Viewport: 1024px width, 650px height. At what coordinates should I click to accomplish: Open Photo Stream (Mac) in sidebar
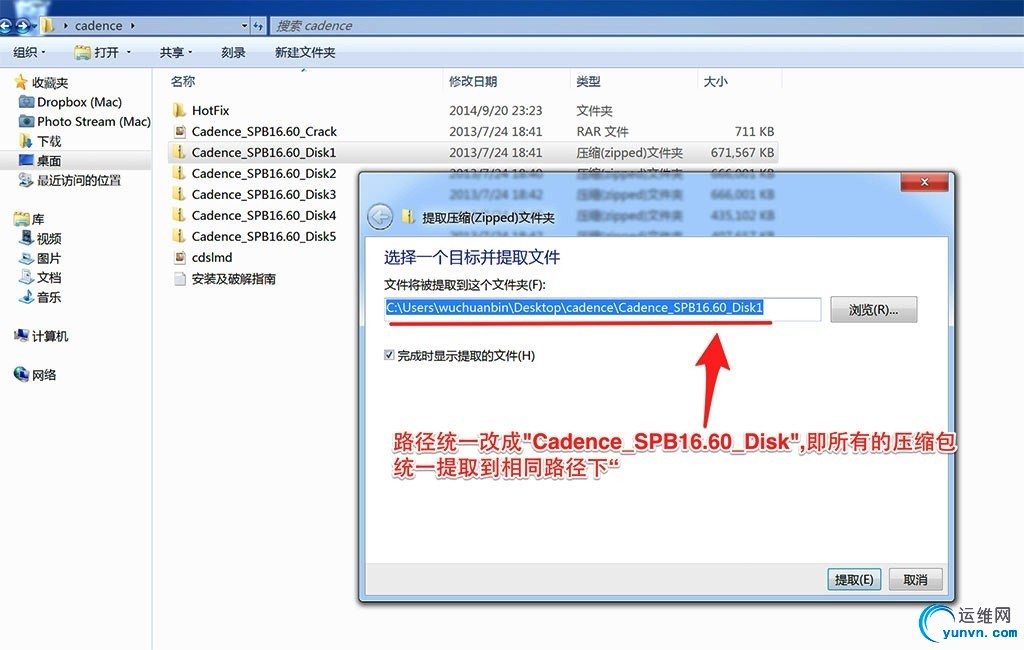pyautogui.click(x=85, y=122)
